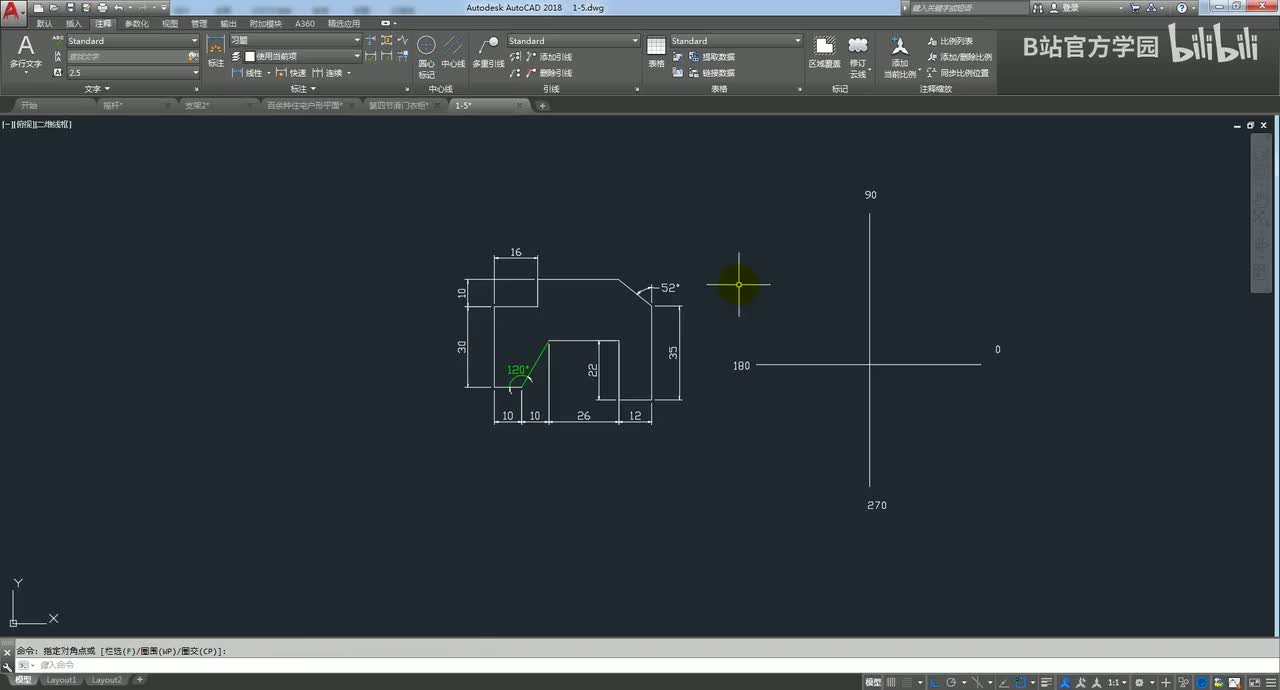Viewport: 1280px width, 690px height.
Task: Click 添加当前比例 add current scale
Action: [x=900, y=57]
